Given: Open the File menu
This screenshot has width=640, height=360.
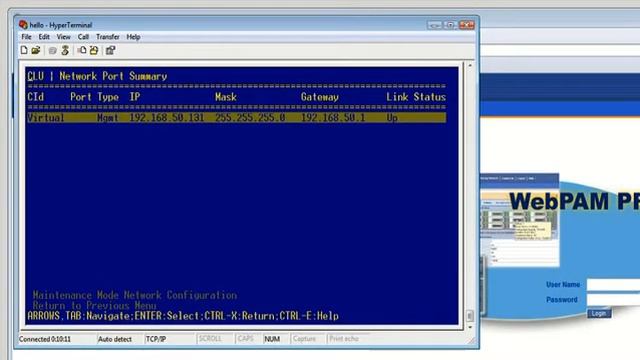Looking at the screenshot, I should (x=27, y=37).
